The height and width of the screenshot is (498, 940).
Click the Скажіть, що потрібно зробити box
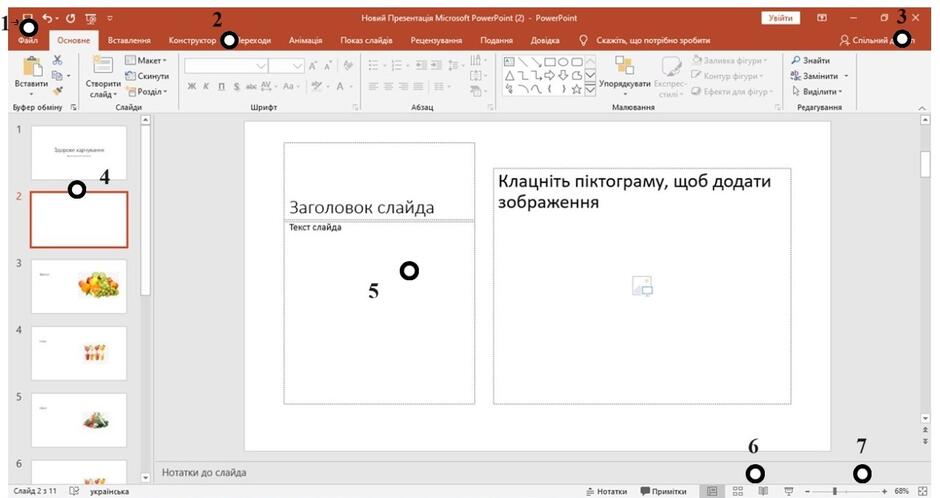click(644, 40)
